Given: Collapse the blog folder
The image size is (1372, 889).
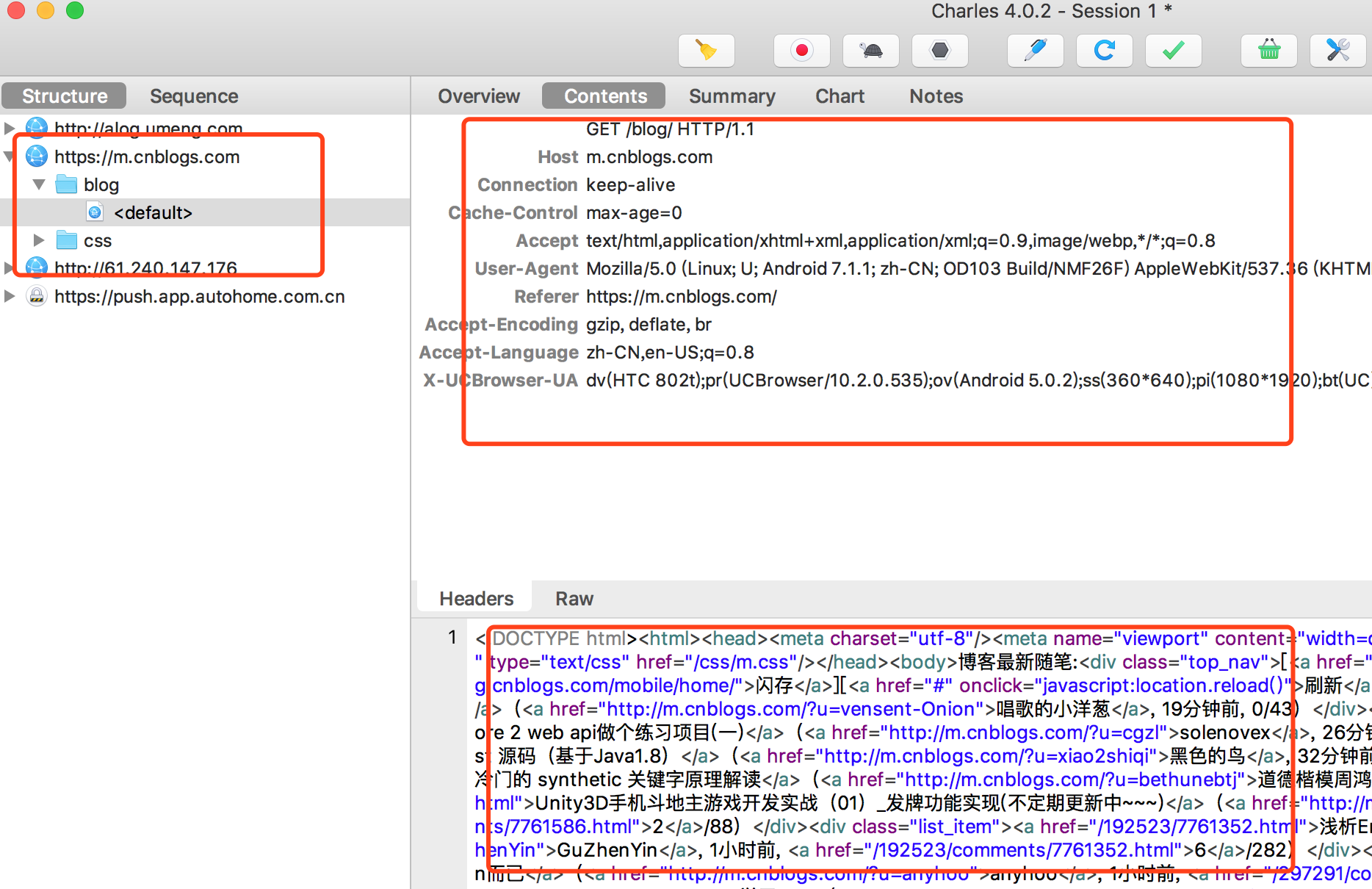Looking at the screenshot, I should 39,184.
